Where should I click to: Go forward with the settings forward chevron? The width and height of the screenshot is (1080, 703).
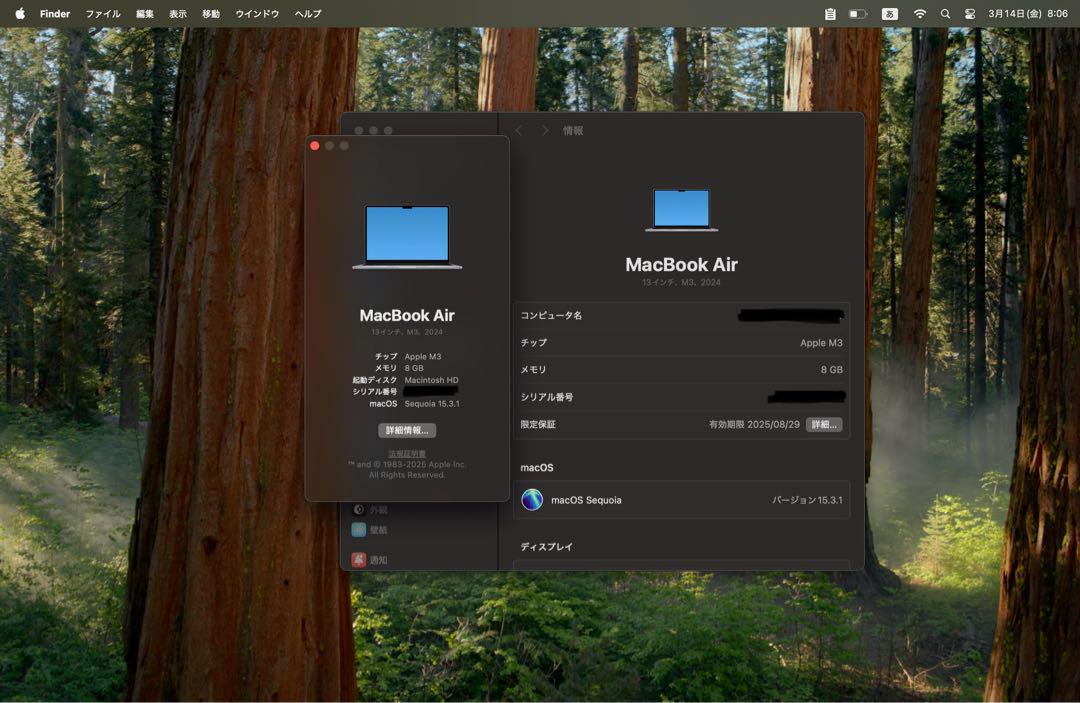pyautogui.click(x=545, y=130)
